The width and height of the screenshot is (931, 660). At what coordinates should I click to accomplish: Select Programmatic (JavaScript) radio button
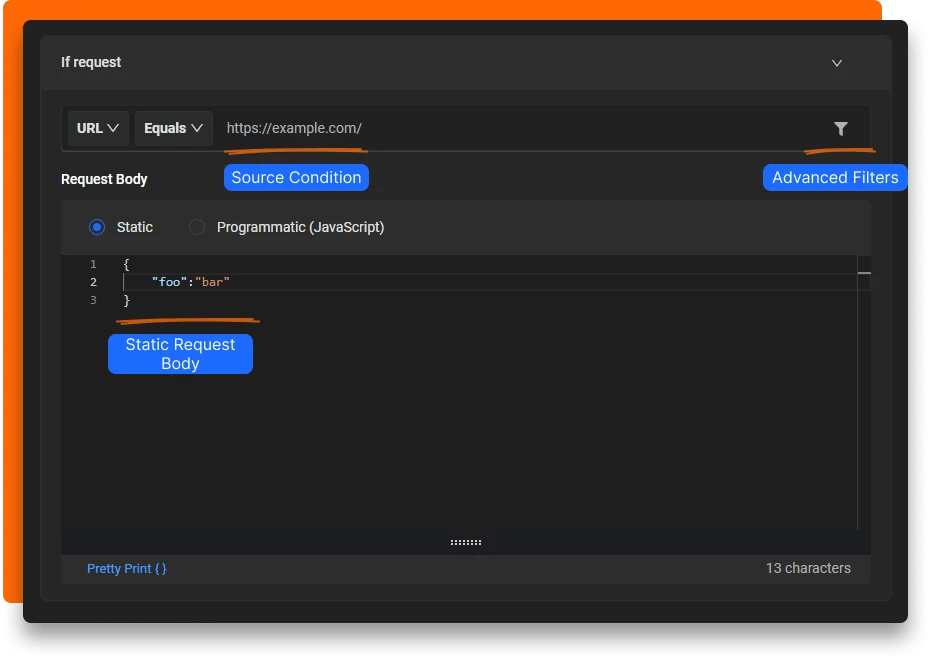pos(197,227)
